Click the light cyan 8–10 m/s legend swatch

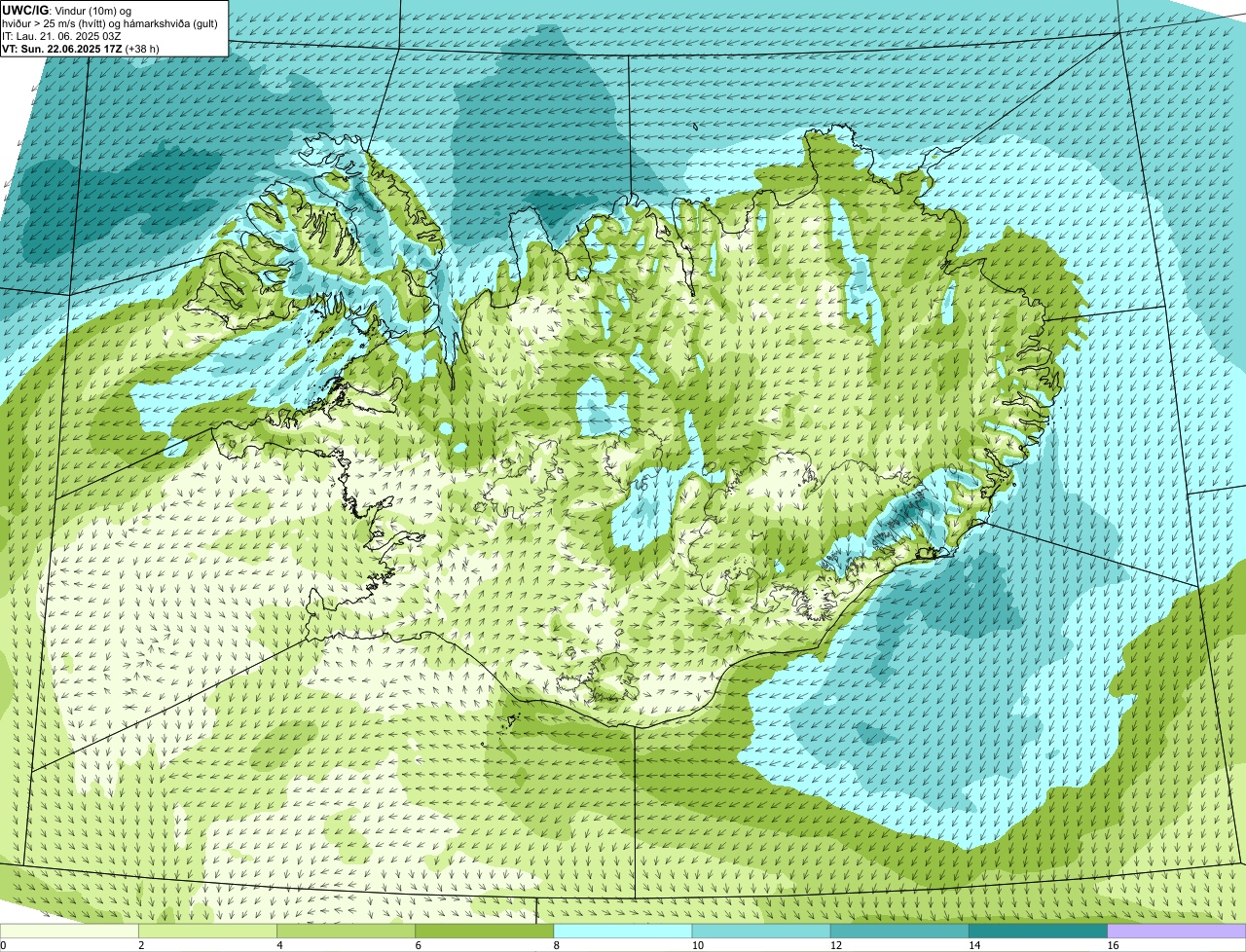click(623, 932)
